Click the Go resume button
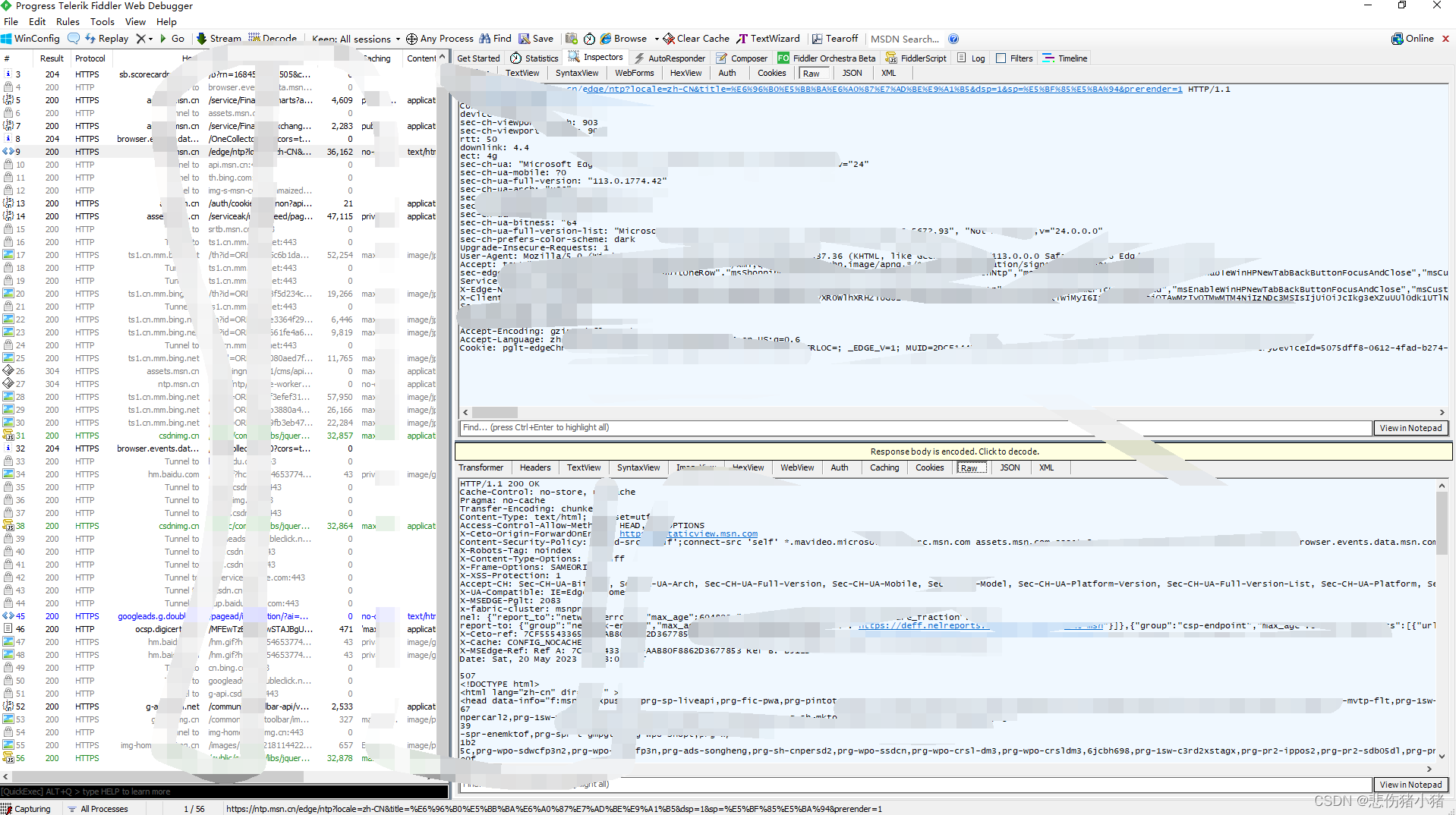1456x815 pixels. point(172,39)
